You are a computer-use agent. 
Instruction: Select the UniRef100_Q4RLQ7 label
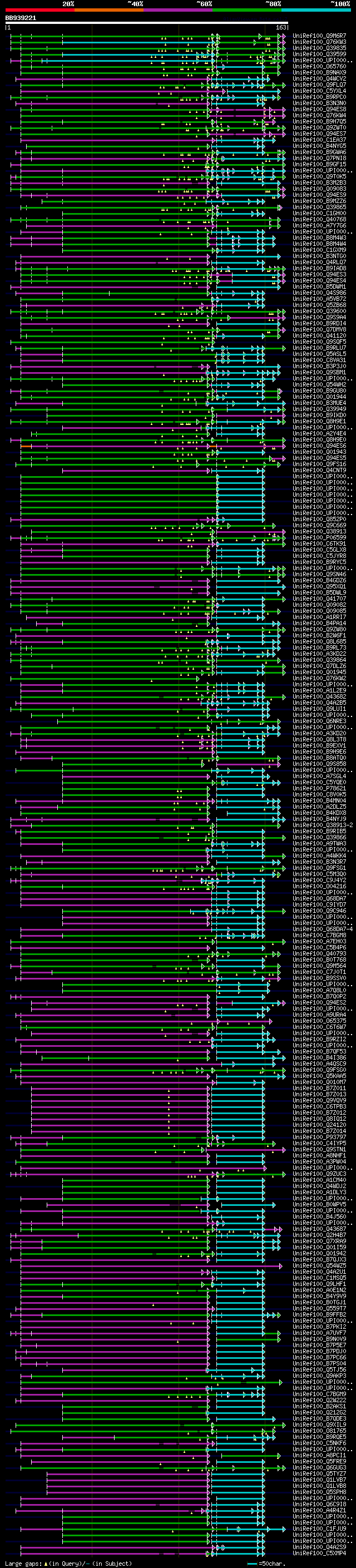[319, 263]
